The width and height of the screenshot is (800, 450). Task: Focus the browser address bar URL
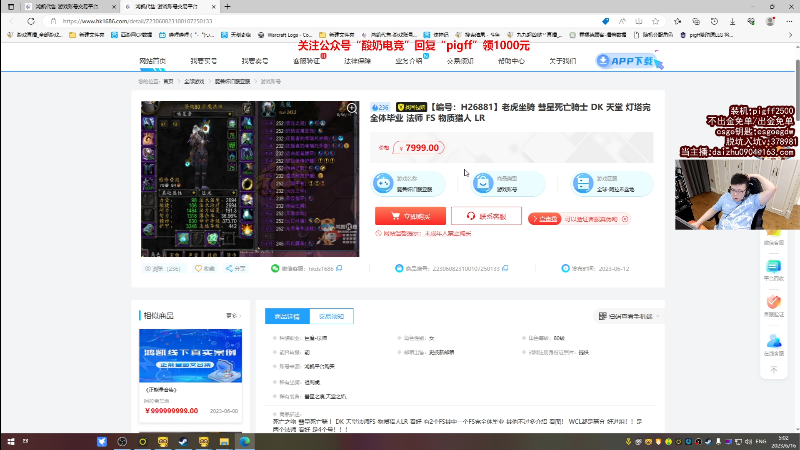(x=138, y=21)
